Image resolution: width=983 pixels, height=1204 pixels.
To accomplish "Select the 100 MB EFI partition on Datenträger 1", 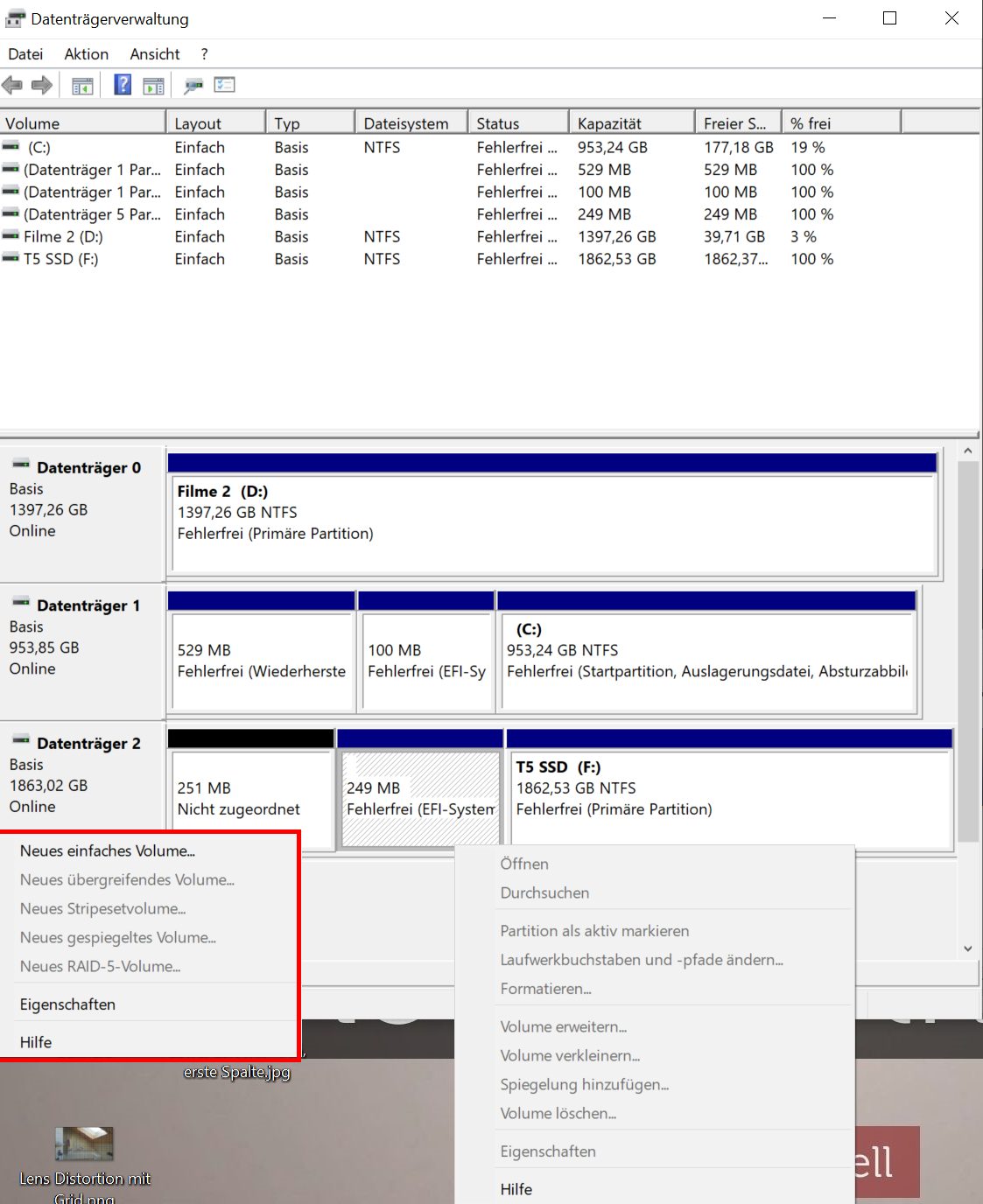I will pos(426,653).
